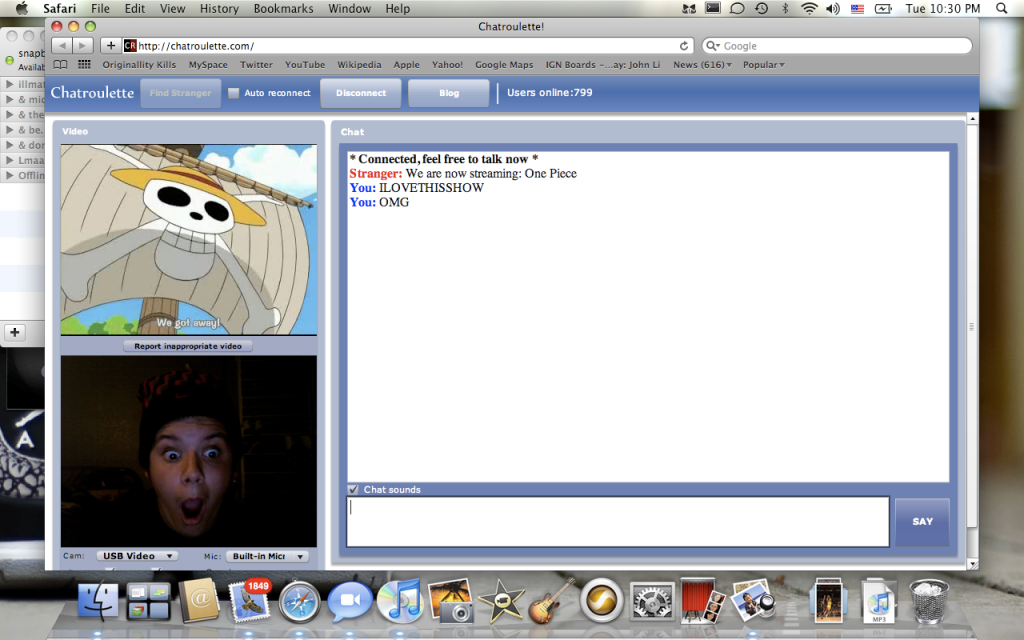Open Safari compass icon in the Dock

click(x=300, y=601)
